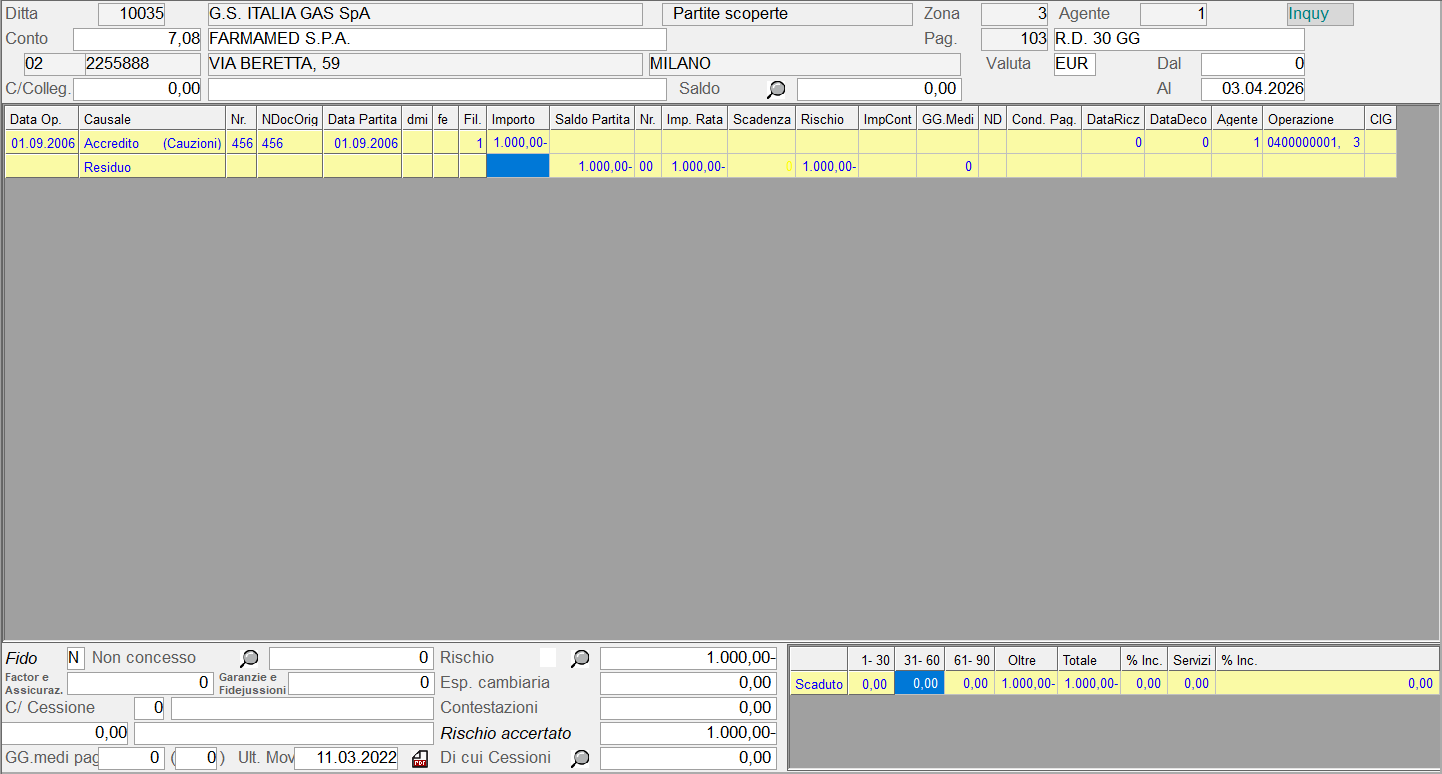Open the Di cui Cessioni magnifier
Viewport: 1442px width, 774px height.
(580, 758)
